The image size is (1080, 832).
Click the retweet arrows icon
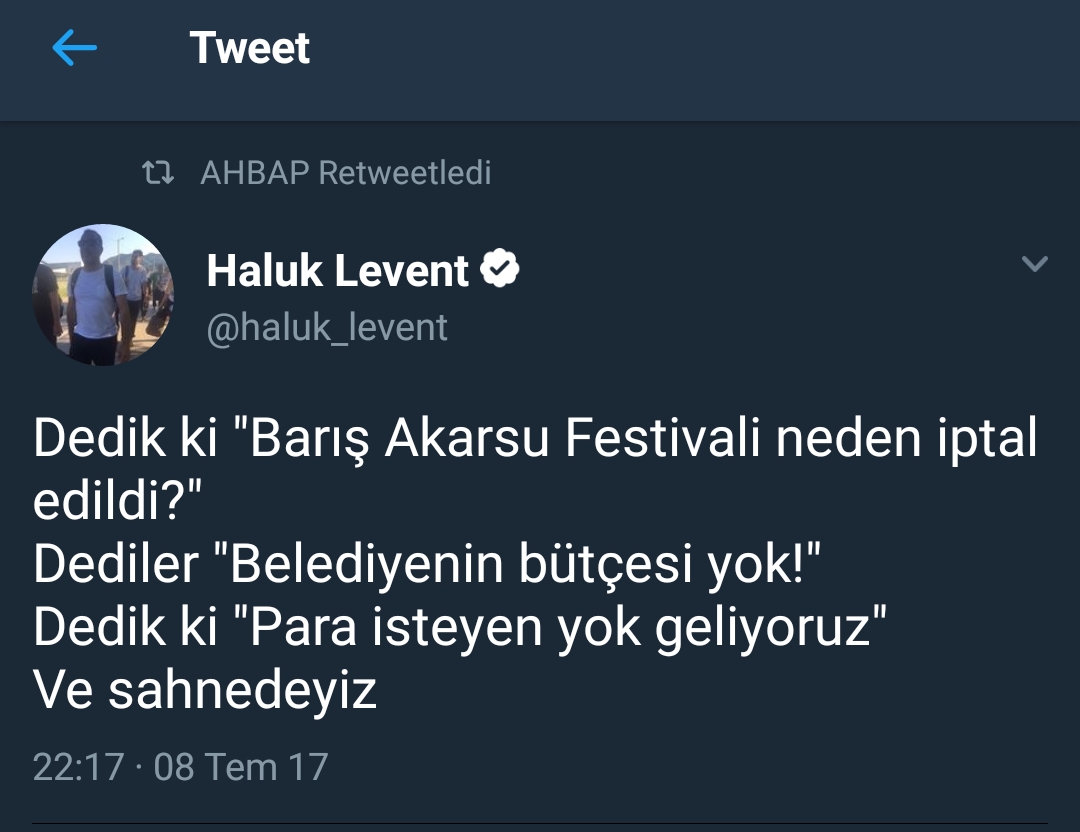pos(158,173)
